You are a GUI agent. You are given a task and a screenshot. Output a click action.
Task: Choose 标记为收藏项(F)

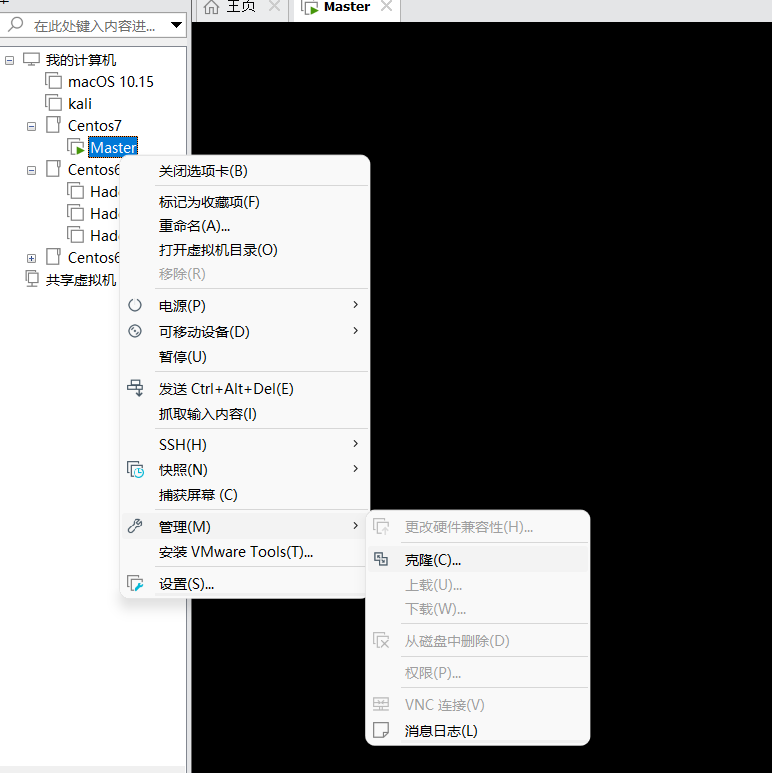pos(245,202)
